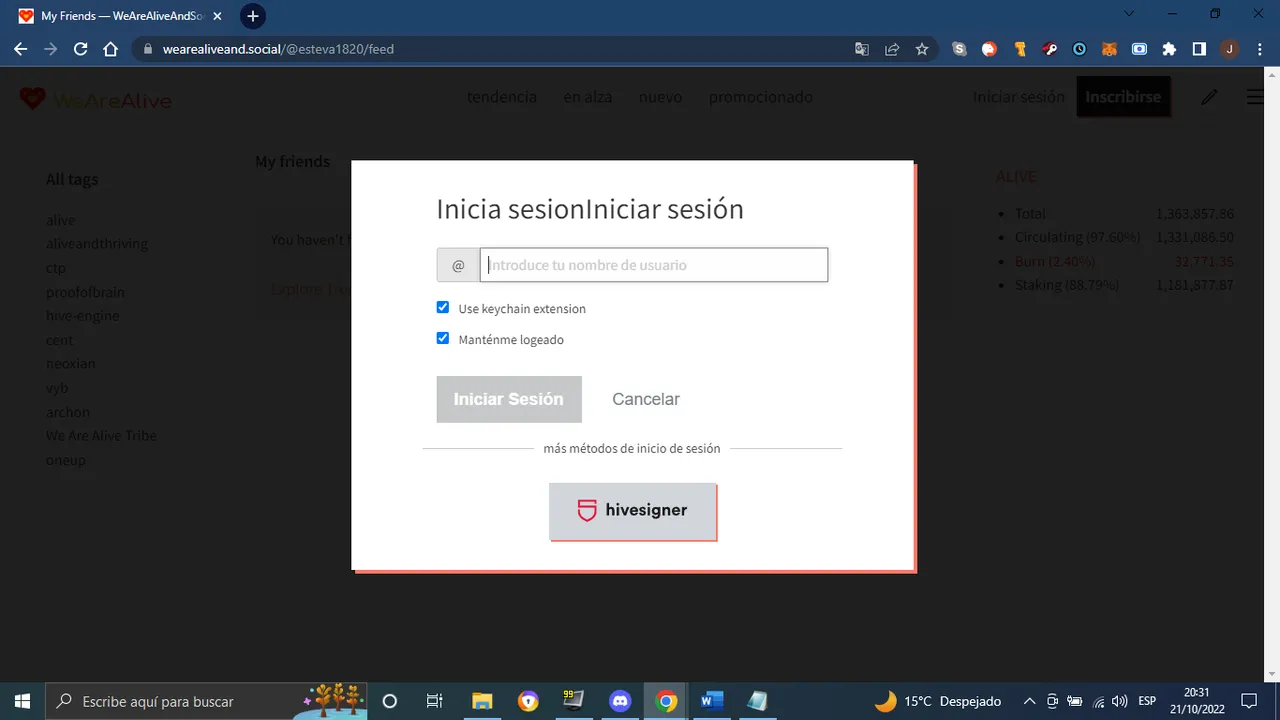1280x720 pixels.
Task: Click the address bar URL
Action: 278,49
